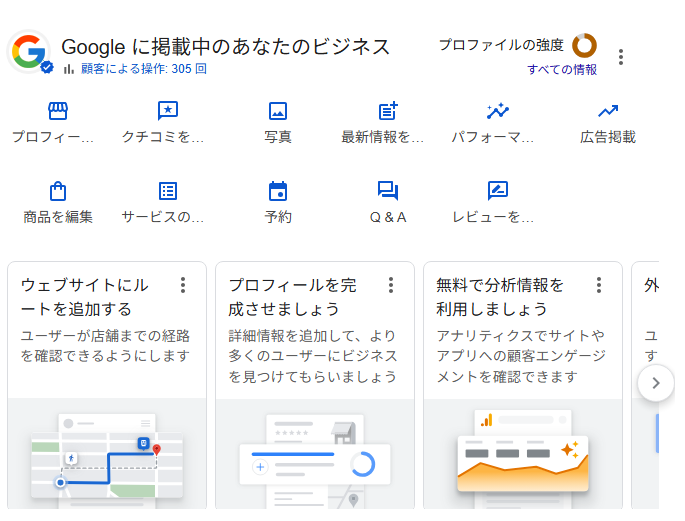Click the レビュー request icon

498,191
